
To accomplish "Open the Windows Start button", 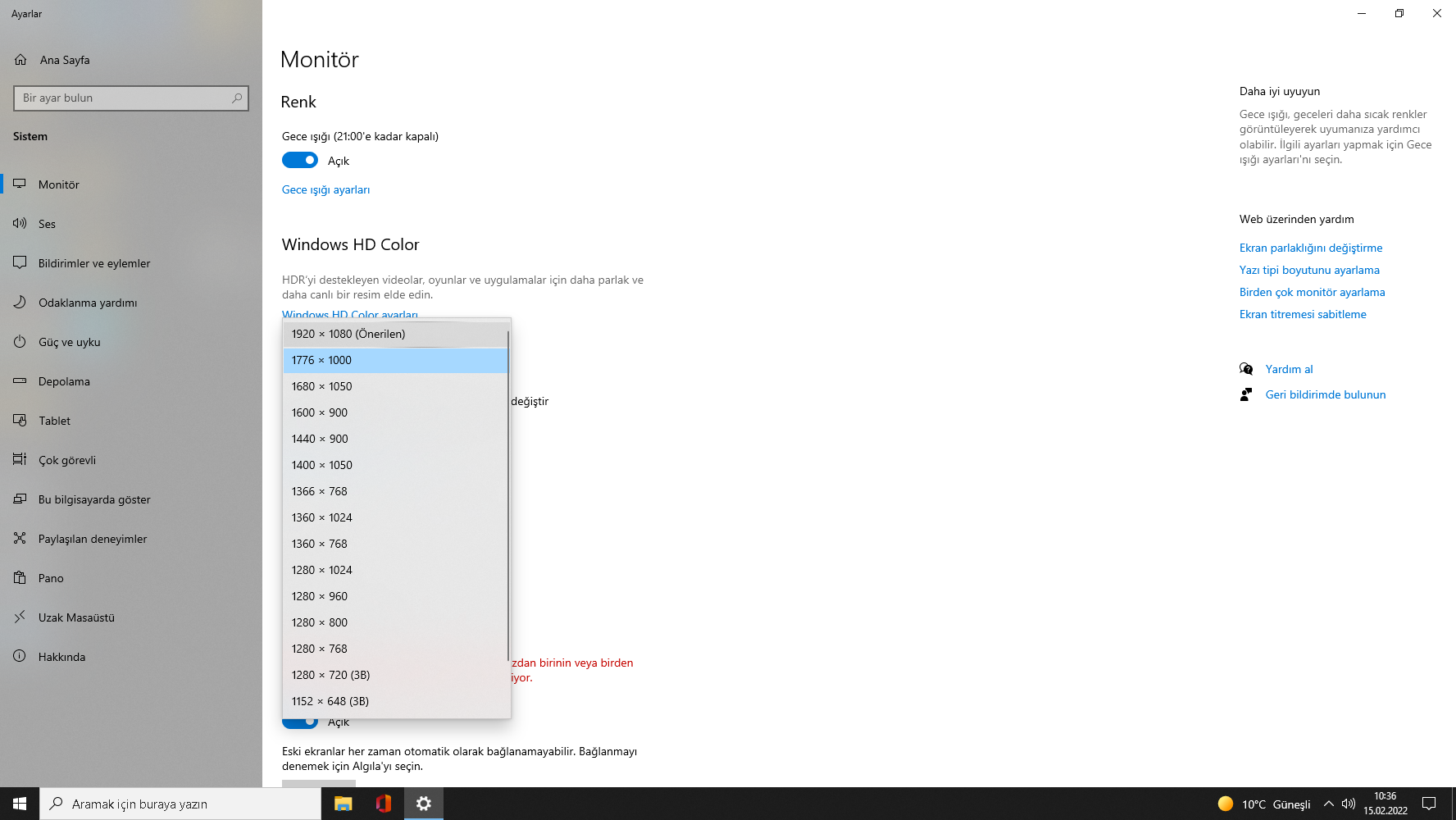I will [x=20, y=804].
